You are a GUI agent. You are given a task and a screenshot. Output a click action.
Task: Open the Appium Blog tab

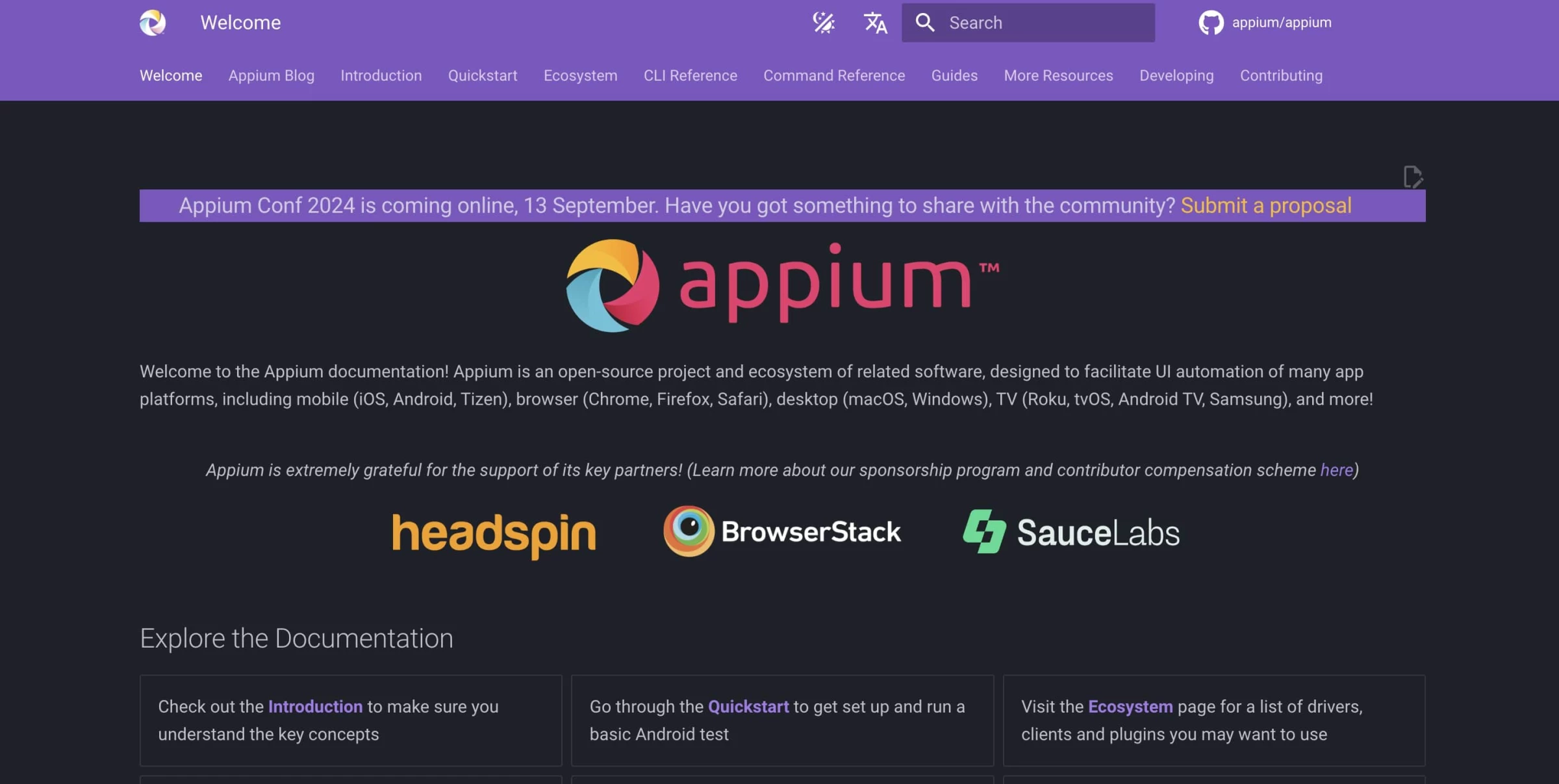[272, 75]
